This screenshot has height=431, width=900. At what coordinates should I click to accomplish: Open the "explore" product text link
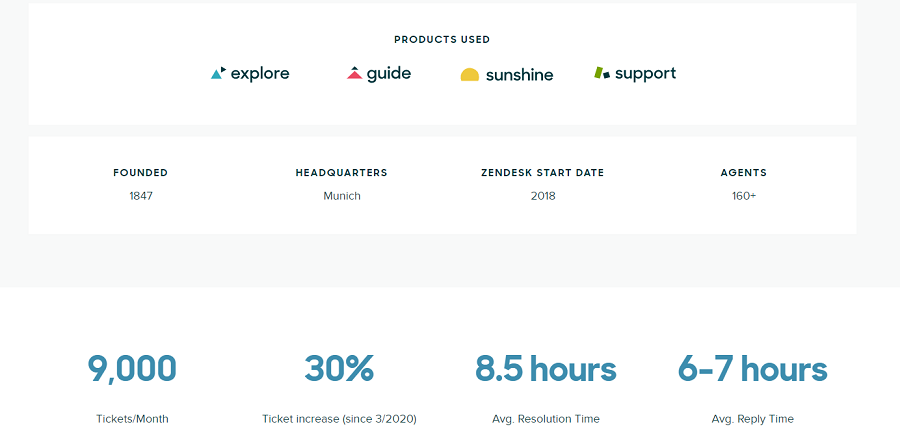tap(260, 74)
